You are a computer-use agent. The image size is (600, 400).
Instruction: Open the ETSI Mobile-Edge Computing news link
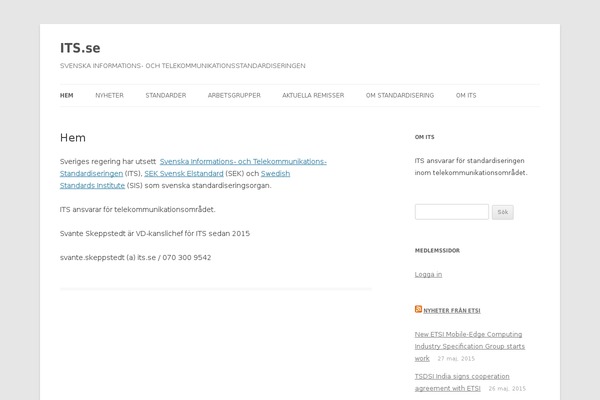[470, 346]
